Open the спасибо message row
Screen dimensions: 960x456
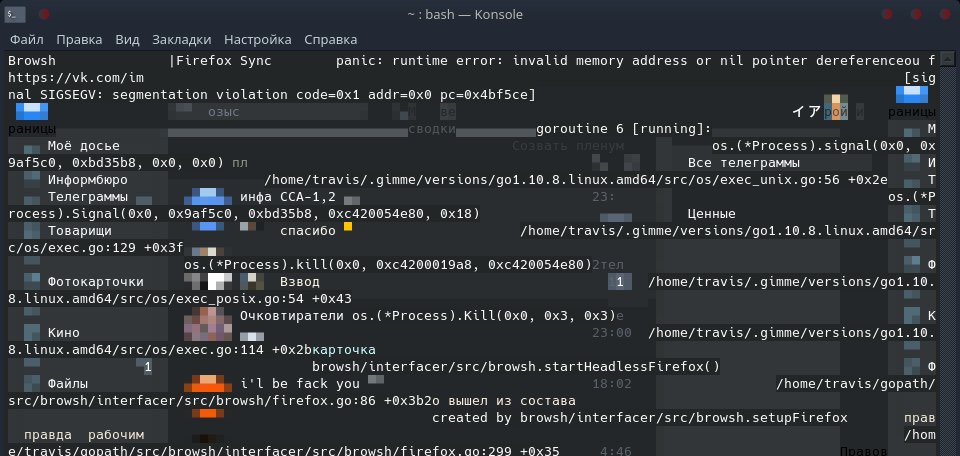point(308,231)
